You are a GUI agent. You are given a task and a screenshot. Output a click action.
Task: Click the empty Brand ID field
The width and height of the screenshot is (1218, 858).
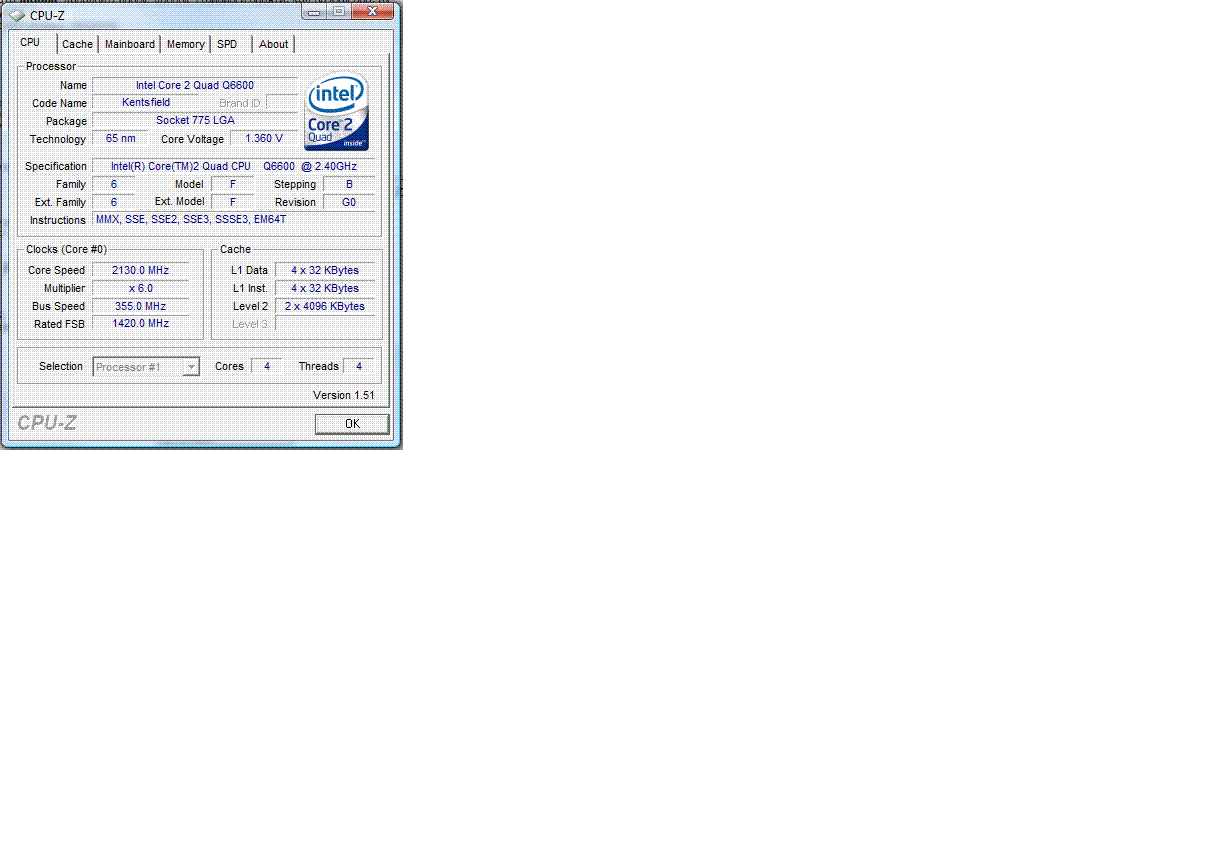[282, 103]
